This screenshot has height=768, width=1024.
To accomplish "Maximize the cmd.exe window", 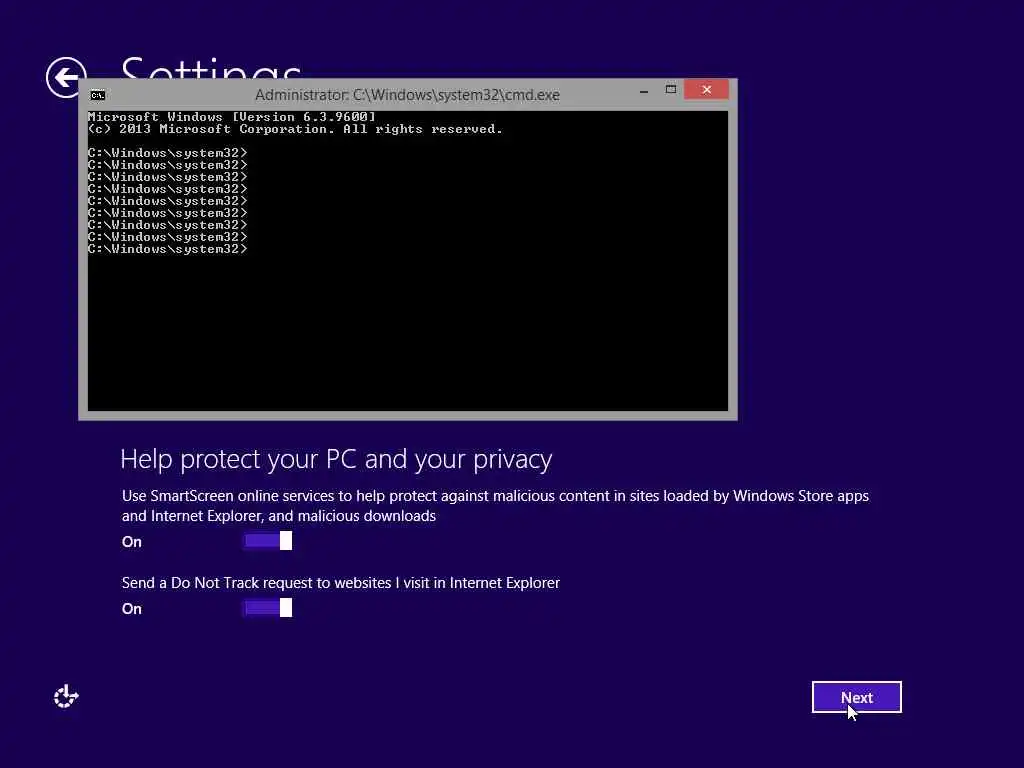I will click(x=671, y=89).
